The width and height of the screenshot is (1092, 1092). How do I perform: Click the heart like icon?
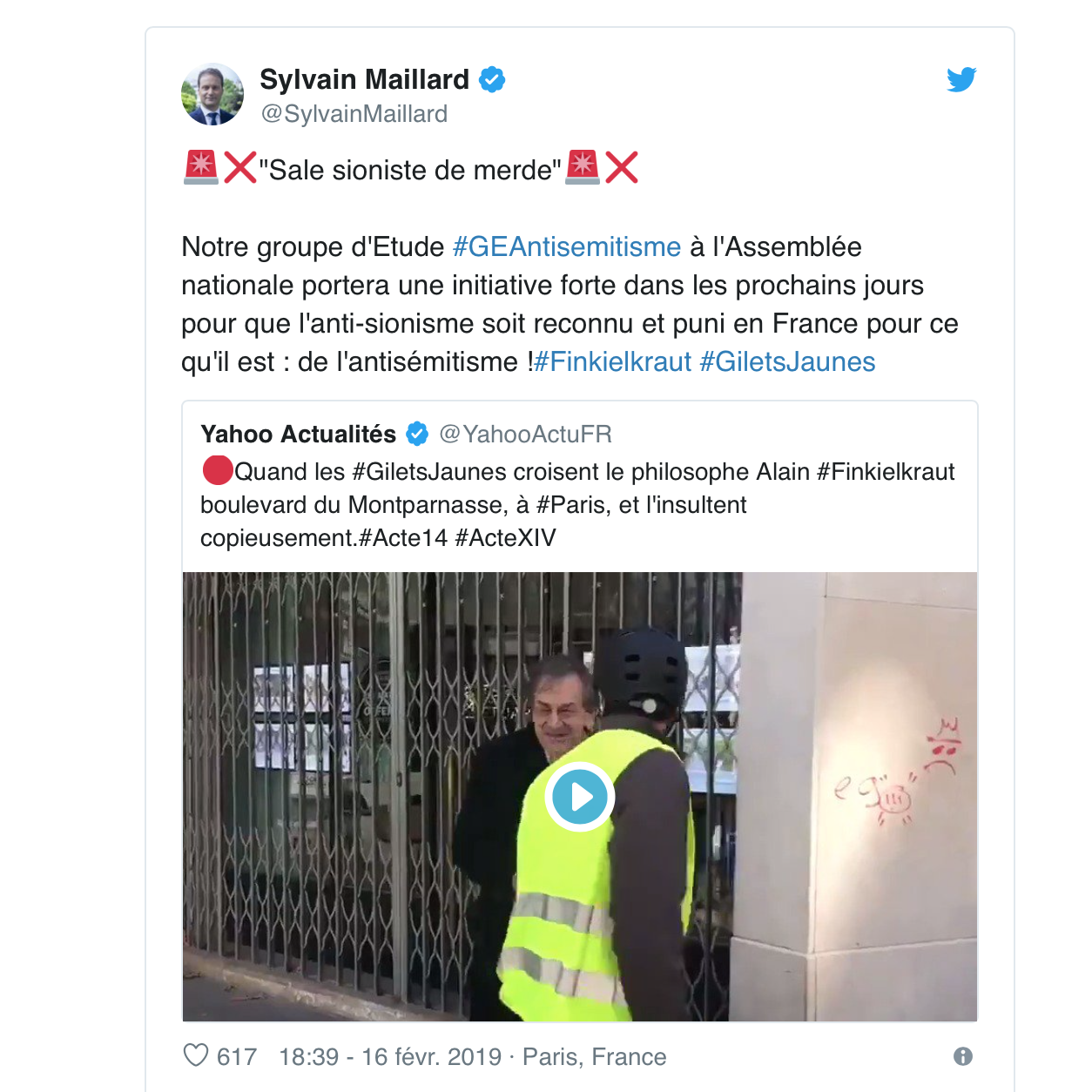tap(196, 1055)
